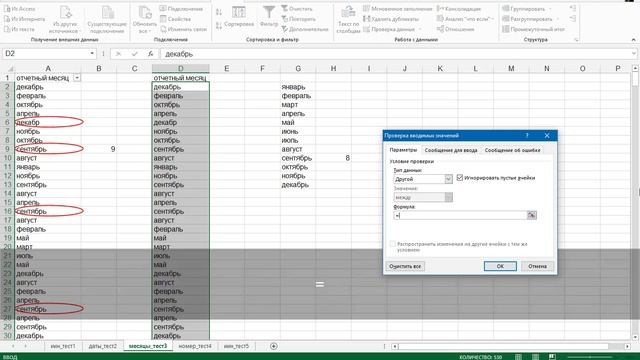Switch to sheet tab имя_тест1
This screenshot has width=640, height=360.
click(63, 346)
